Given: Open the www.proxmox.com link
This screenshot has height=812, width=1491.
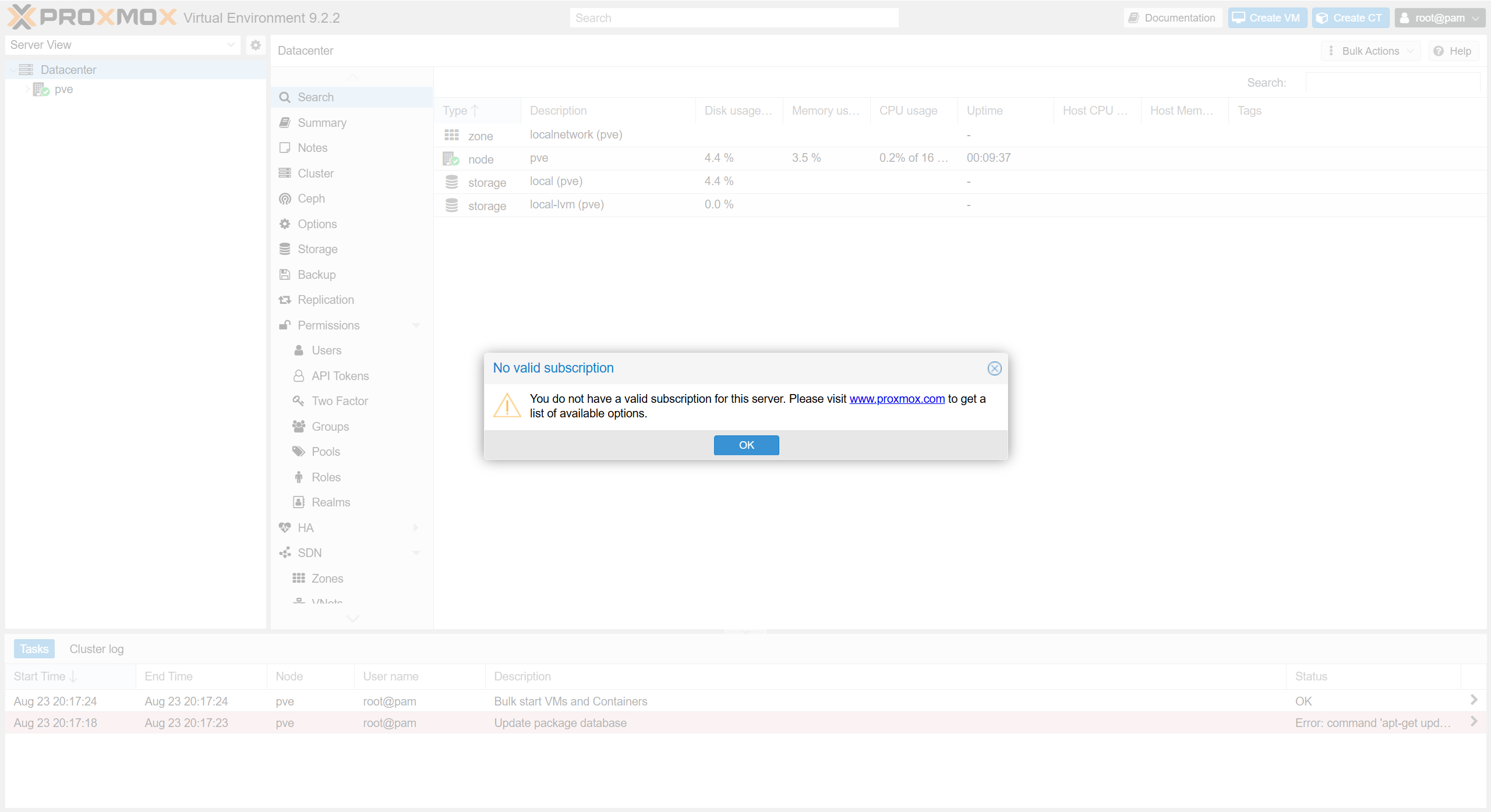Looking at the screenshot, I should coord(897,399).
